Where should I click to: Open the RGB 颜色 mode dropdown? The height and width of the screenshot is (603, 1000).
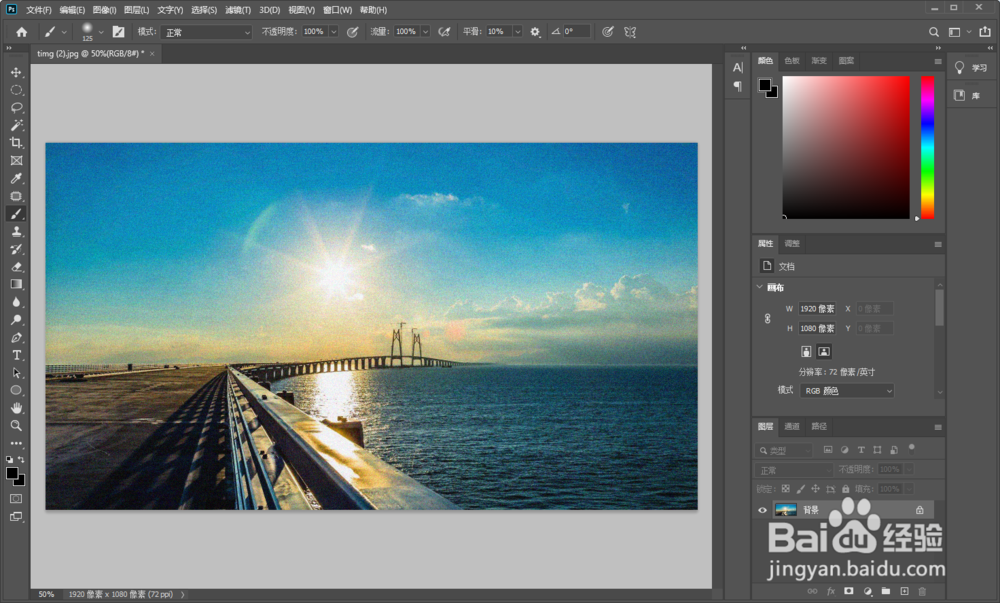847,390
